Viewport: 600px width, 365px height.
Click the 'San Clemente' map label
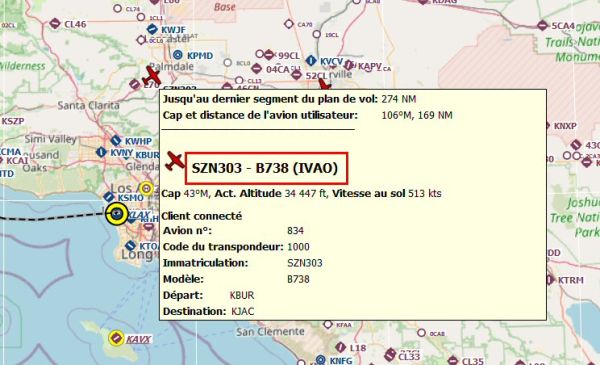point(270,332)
